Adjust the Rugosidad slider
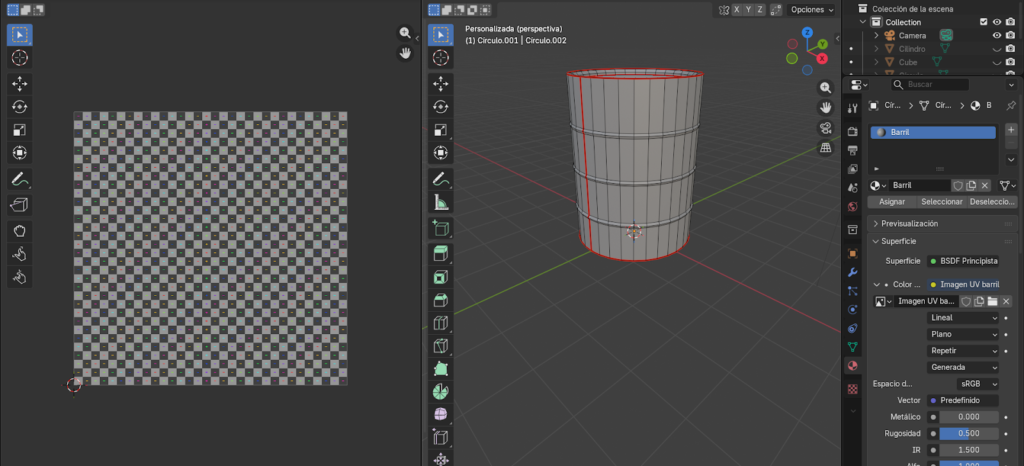 click(x=968, y=433)
